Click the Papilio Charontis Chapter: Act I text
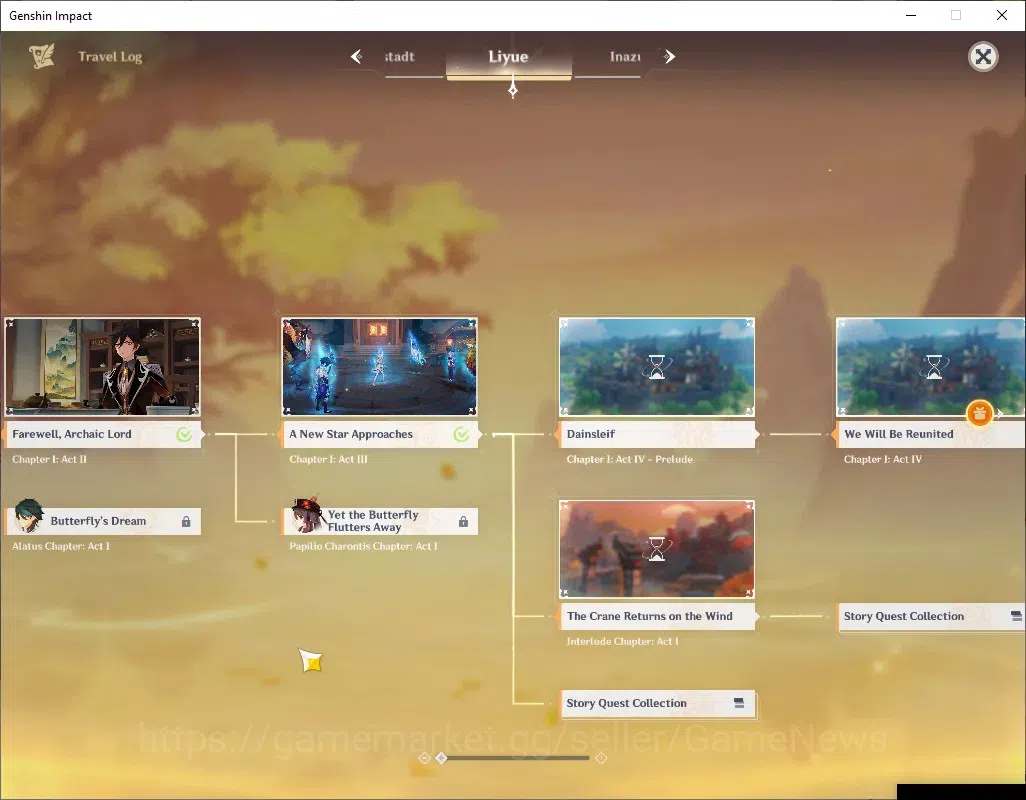Image resolution: width=1026 pixels, height=800 pixels. 364,546
